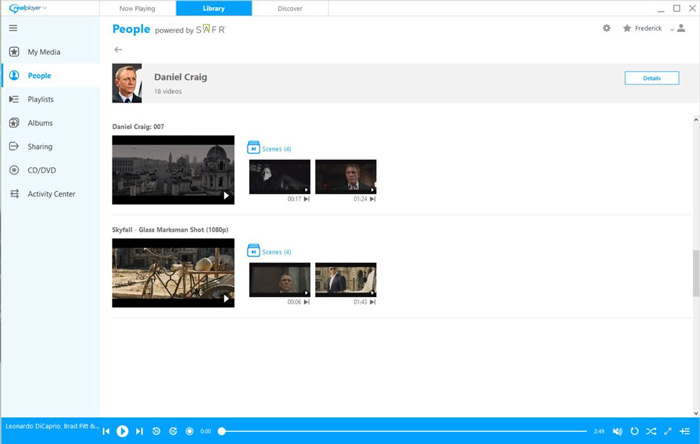
Task: Open the settings gear icon
Action: pos(606,28)
